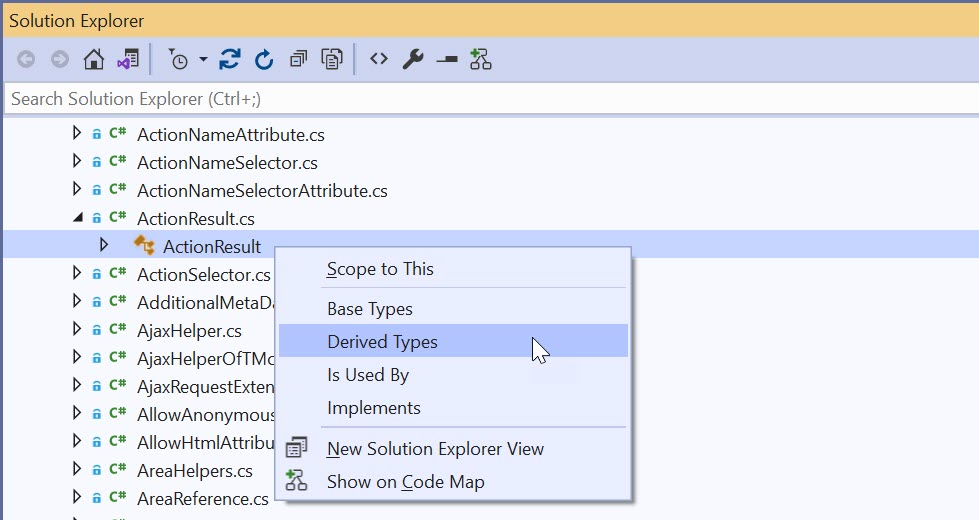Viewport: 979px width, 520px height.
Task: Select AjaxRequestExten file in tree
Action: tap(205, 387)
